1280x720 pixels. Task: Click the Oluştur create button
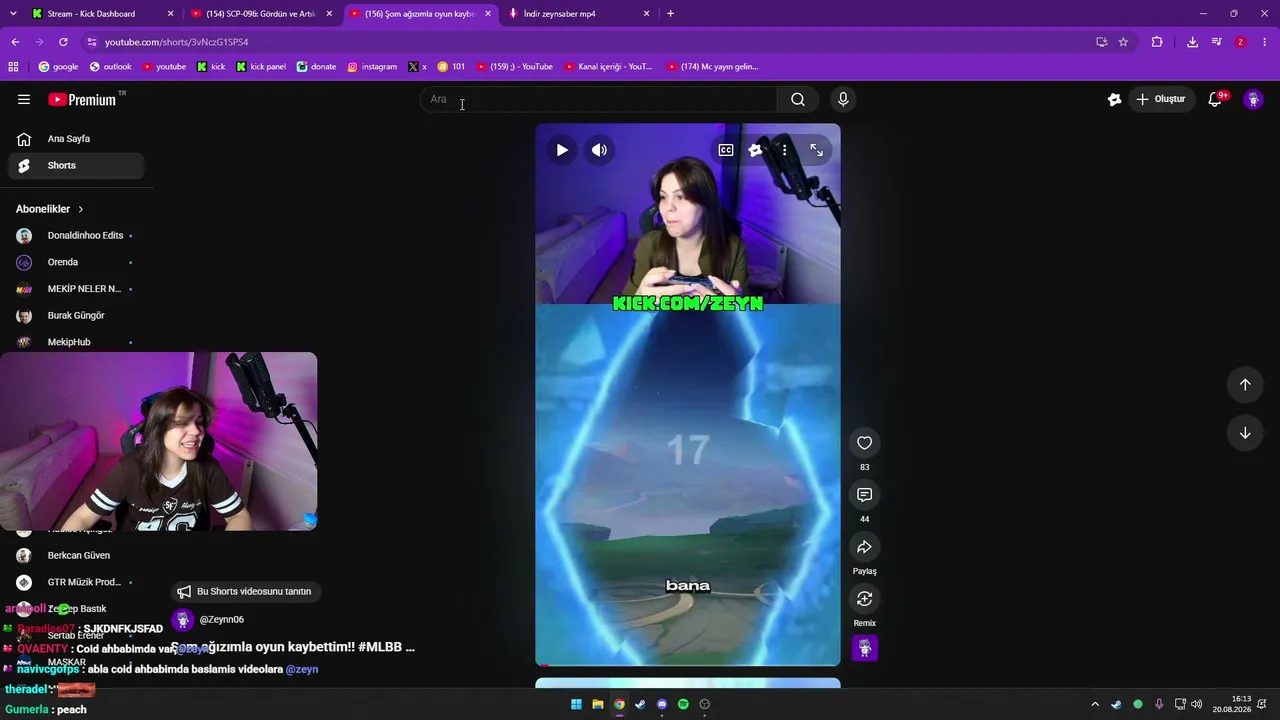pyautogui.click(x=1160, y=99)
